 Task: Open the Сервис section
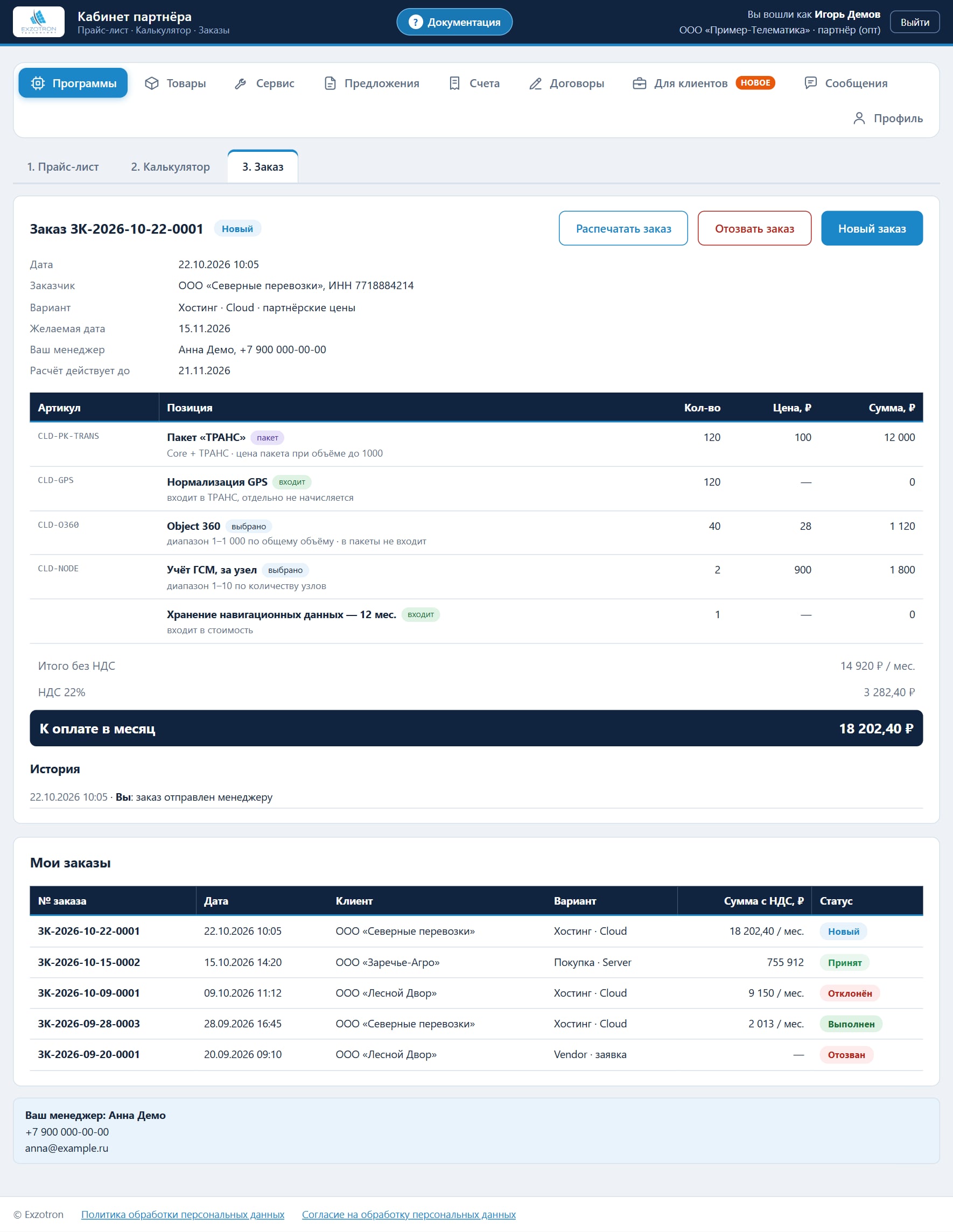[264, 83]
